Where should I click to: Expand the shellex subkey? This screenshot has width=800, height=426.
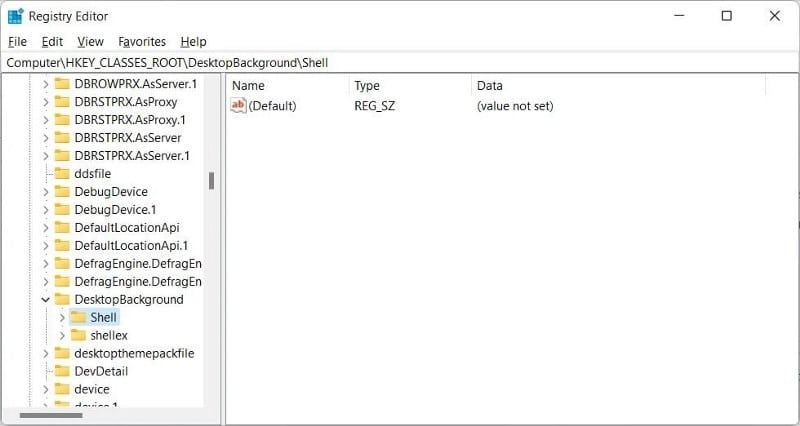pos(62,335)
